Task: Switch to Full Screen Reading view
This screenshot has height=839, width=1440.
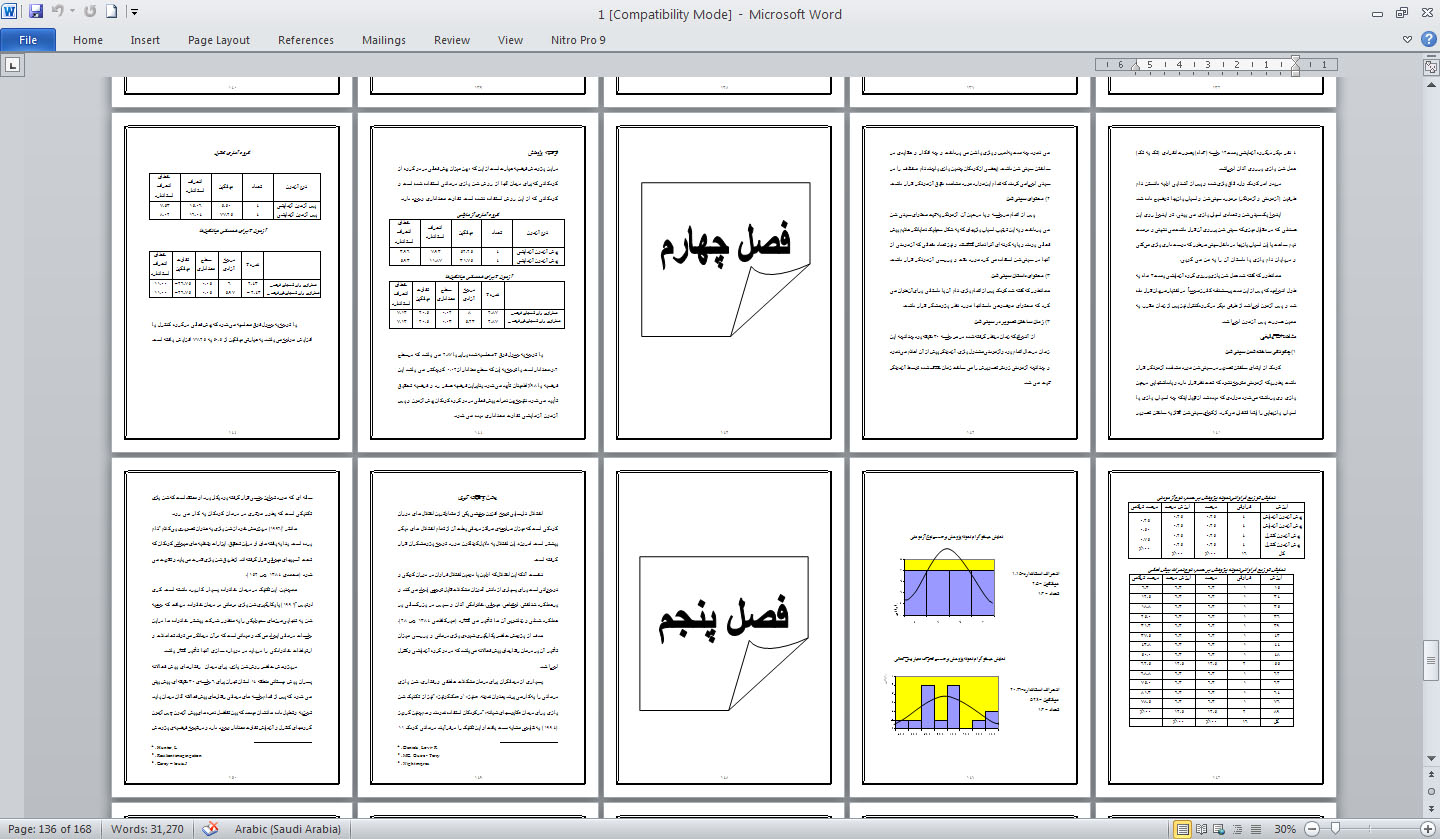Action: tap(1200, 829)
